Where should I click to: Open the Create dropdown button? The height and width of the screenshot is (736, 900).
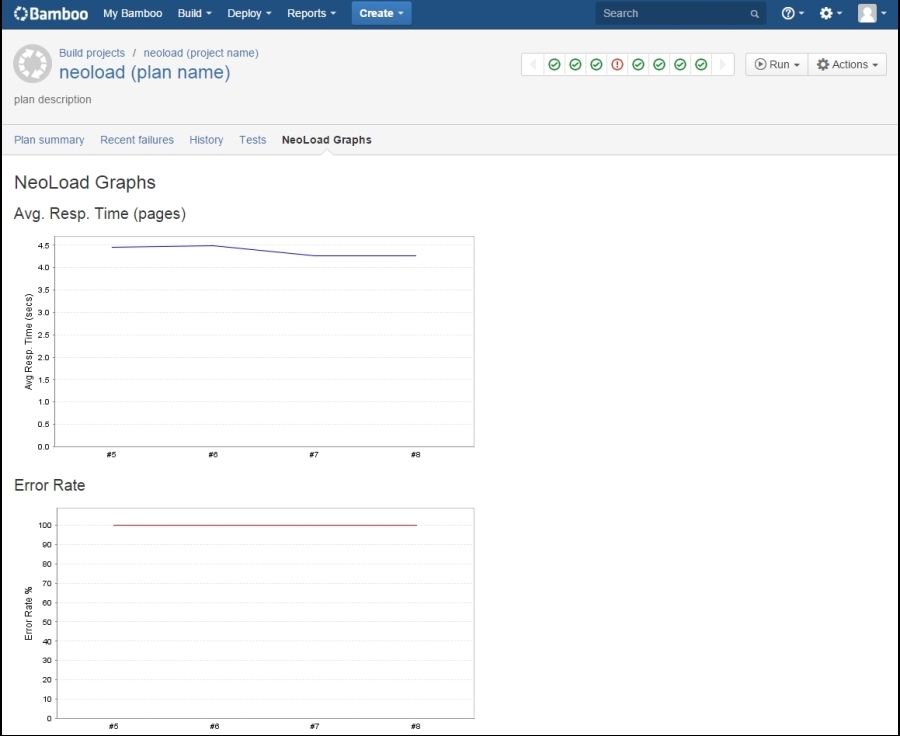pos(381,13)
